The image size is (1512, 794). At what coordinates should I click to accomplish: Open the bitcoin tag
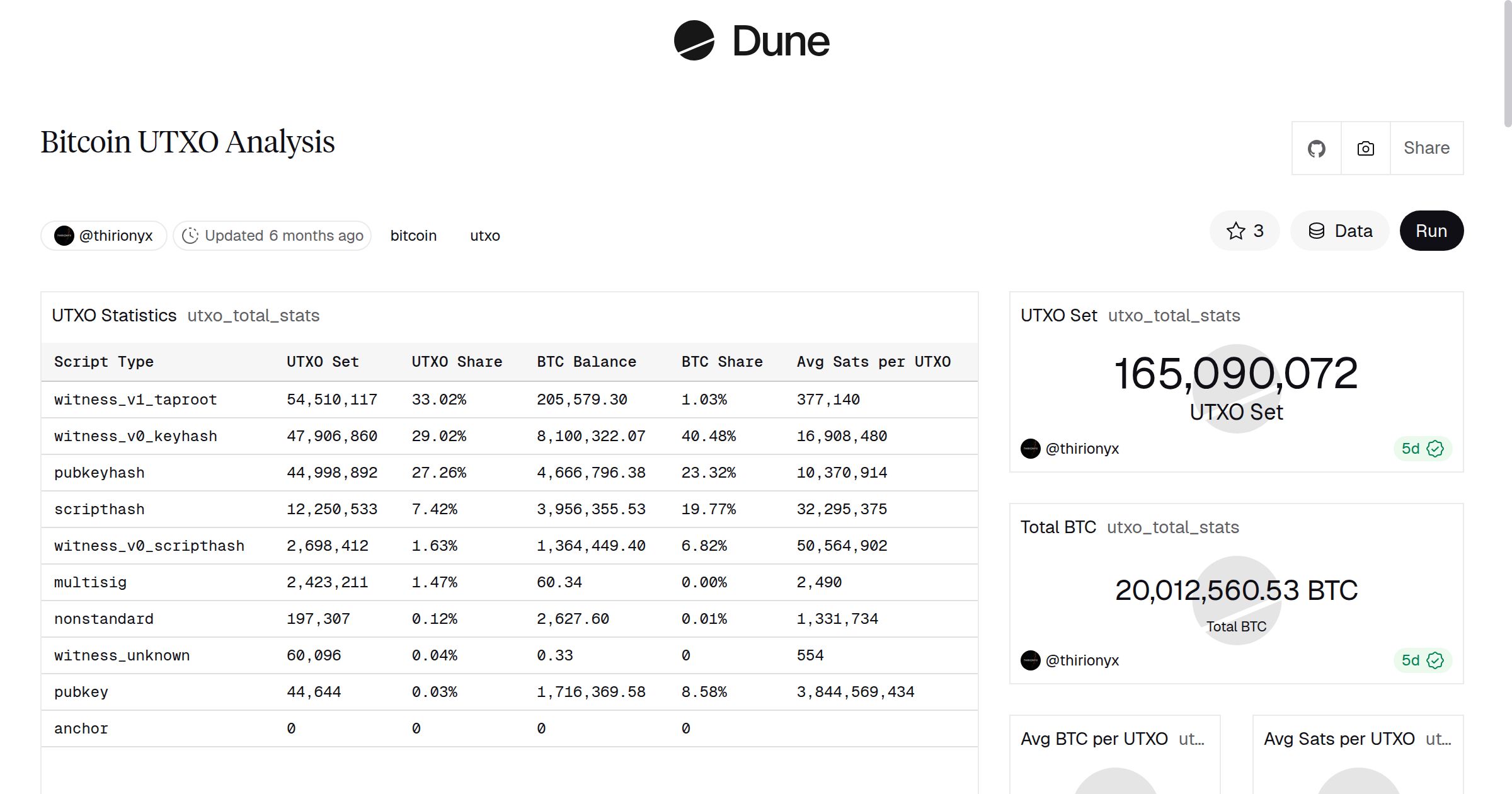[413, 235]
